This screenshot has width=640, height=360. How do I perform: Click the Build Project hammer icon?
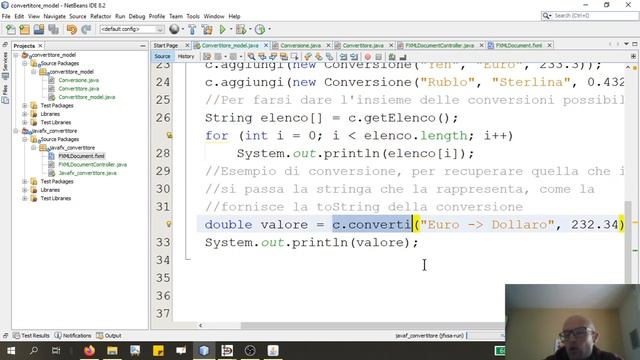click(x=192, y=29)
